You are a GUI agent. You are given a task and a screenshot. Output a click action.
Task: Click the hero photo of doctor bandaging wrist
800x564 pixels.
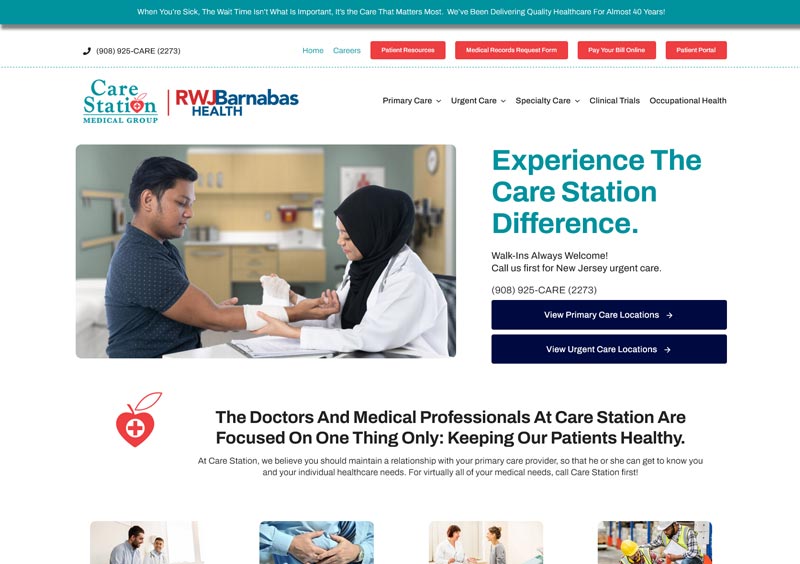coord(266,251)
